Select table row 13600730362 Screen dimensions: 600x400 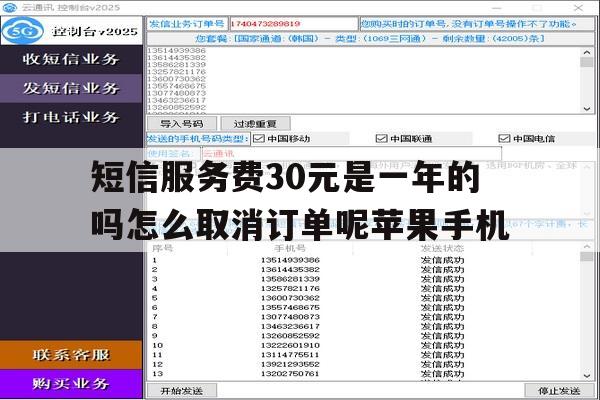pyautogui.click(x=364, y=298)
